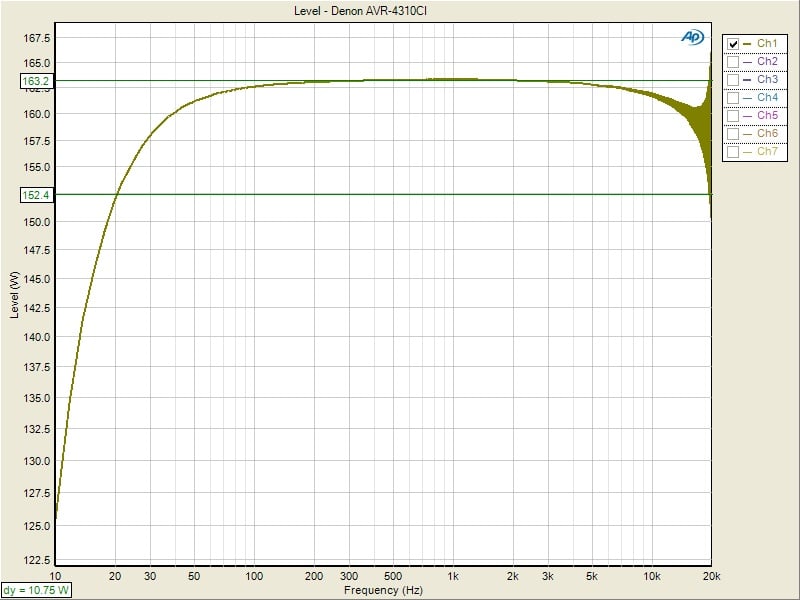Image resolution: width=800 pixels, height=600 pixels.
Task: Enable the Ch2 trace checkbox
Action: point(734,62)
